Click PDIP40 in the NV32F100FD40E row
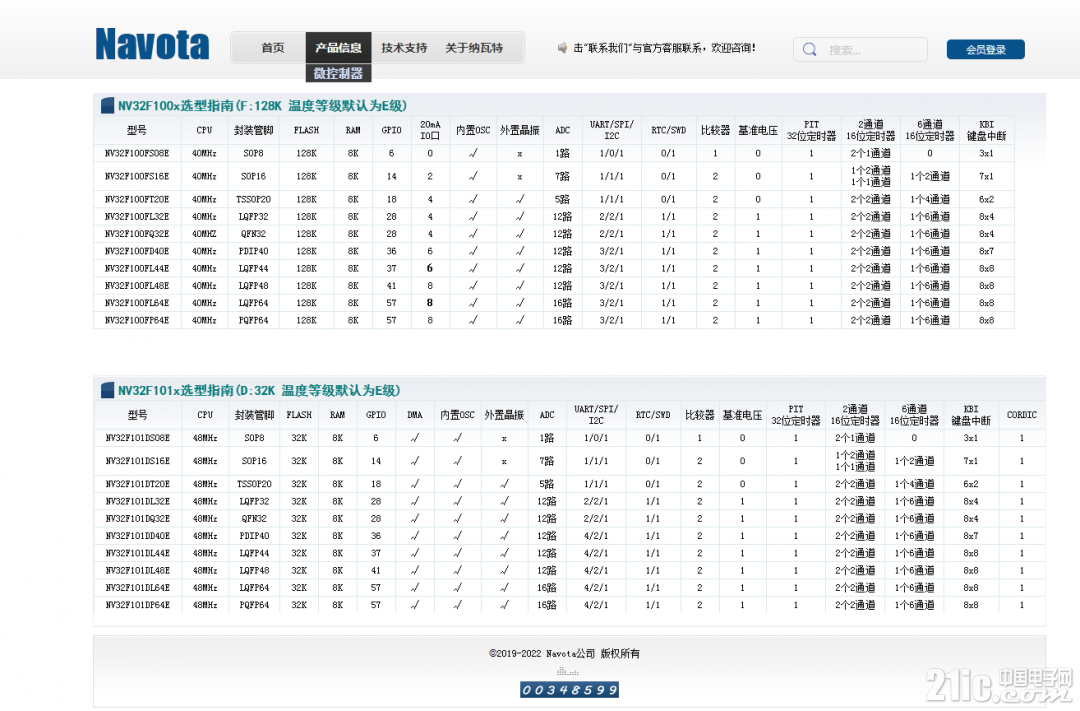The image size is (1080, 711). click(x=253, y=251)
